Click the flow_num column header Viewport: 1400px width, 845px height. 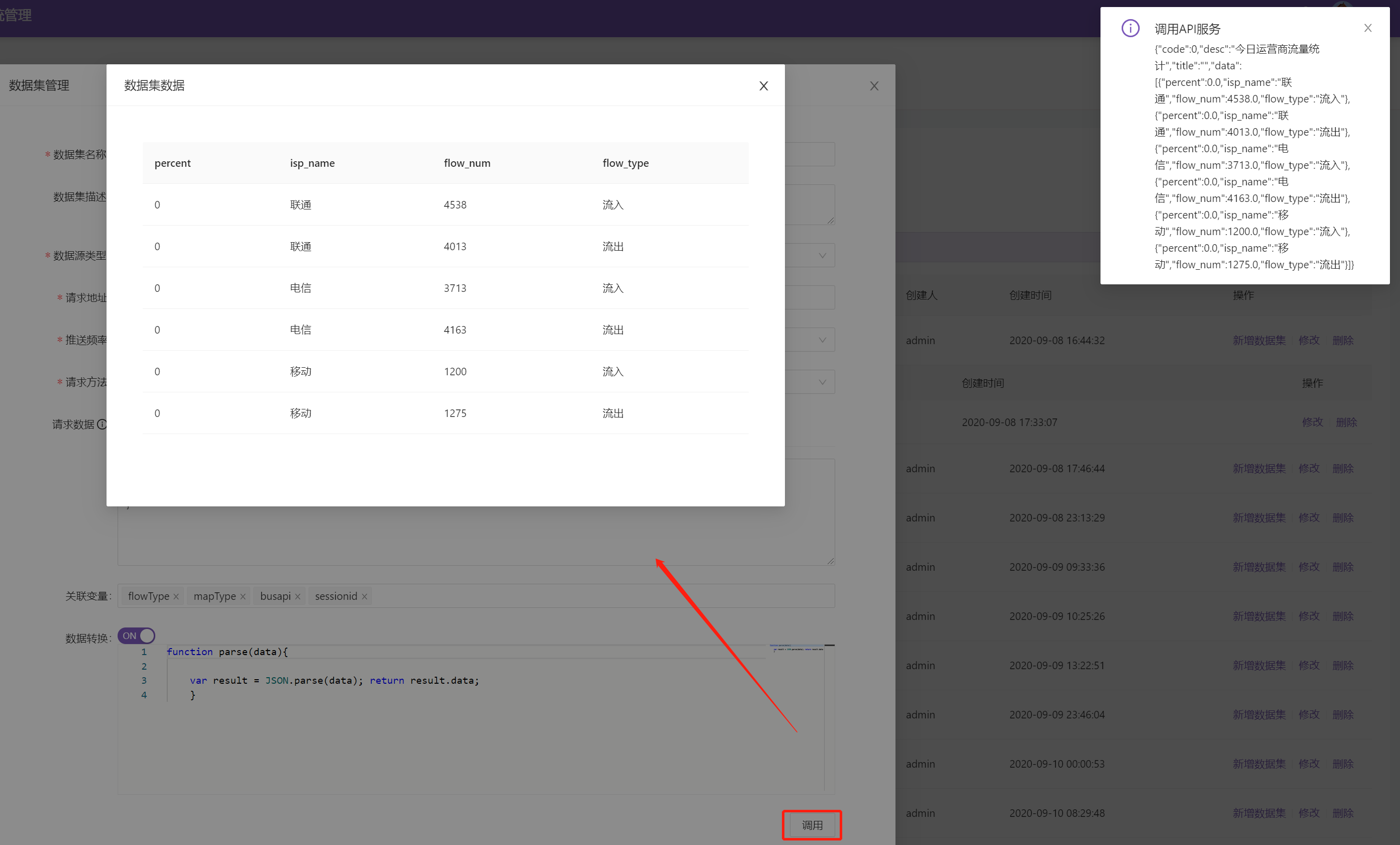coord(467,163)
